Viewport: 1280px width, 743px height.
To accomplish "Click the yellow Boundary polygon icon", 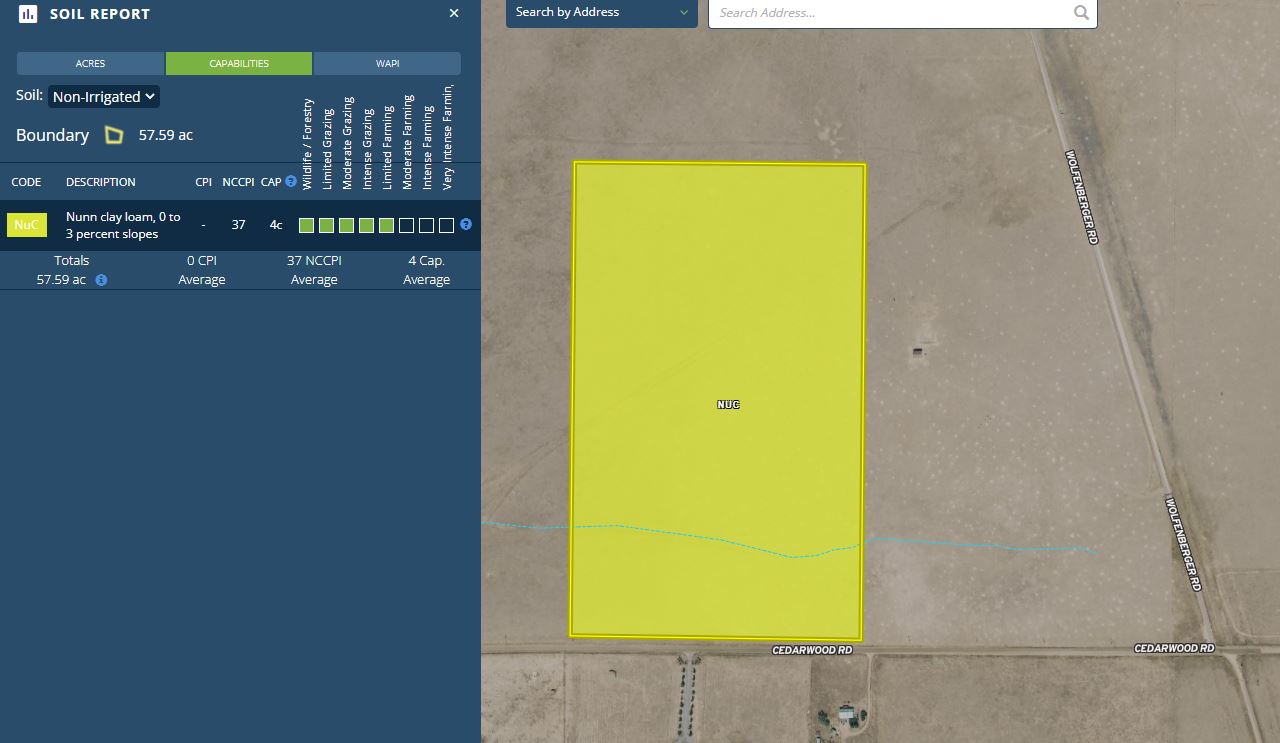I will click(x=114, y=135).
